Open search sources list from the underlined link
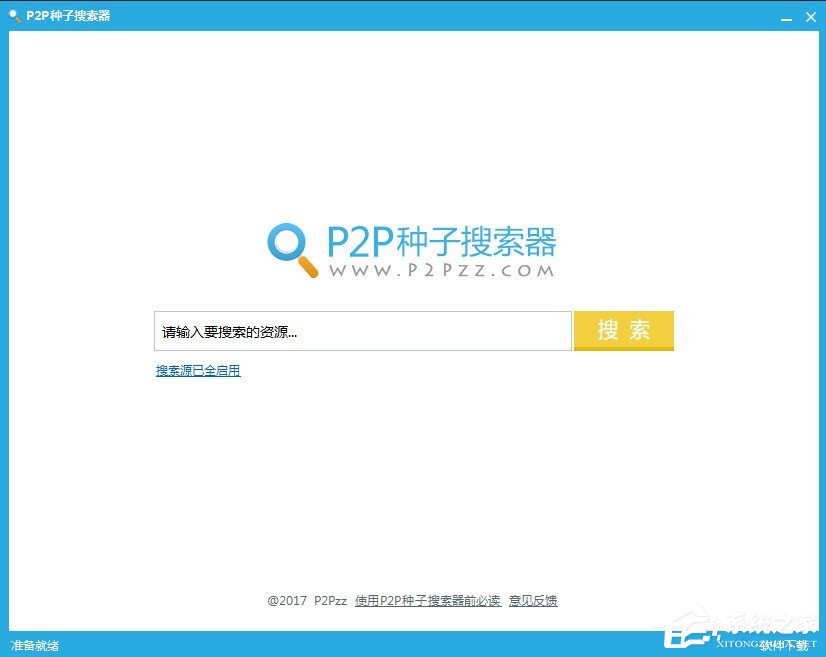Image resolution: width=826 pixels, height=657 pixels. point(196,371)
